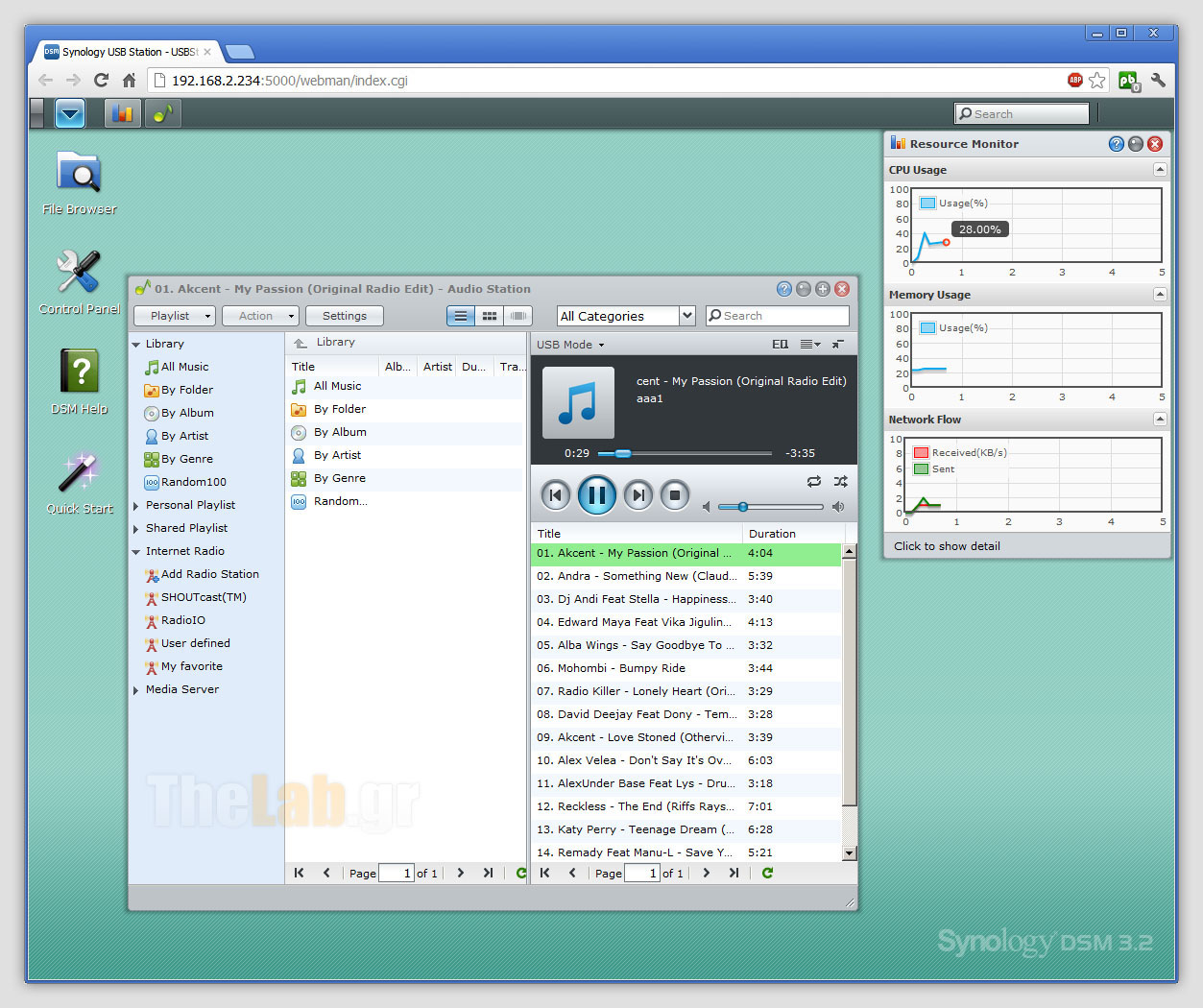Expand the Media Server node
1203x1008 pixels.
pos(136,689)
